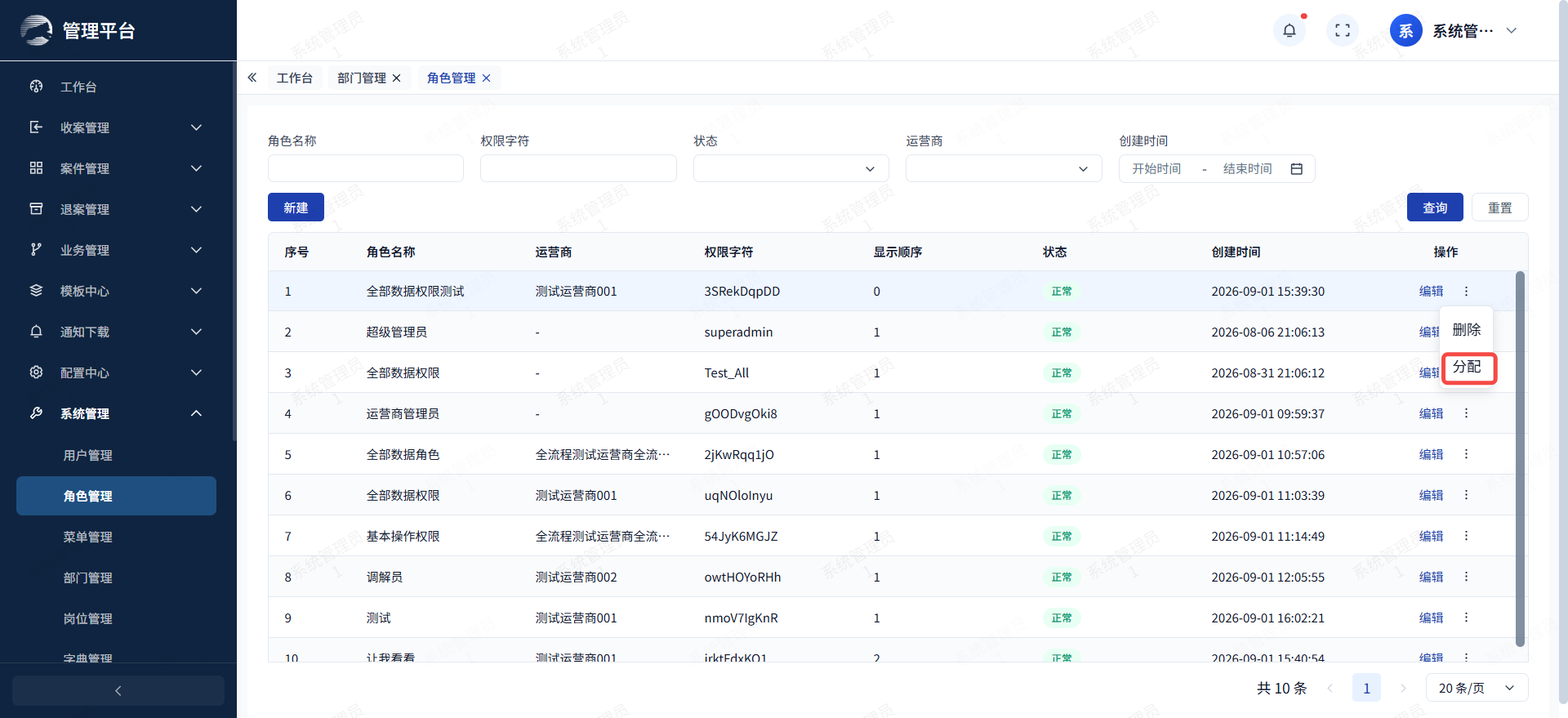This screenshot has height=718, width=1568.
Task: Choose 删除 from the popup menu
Action: tap(1467, 330)
